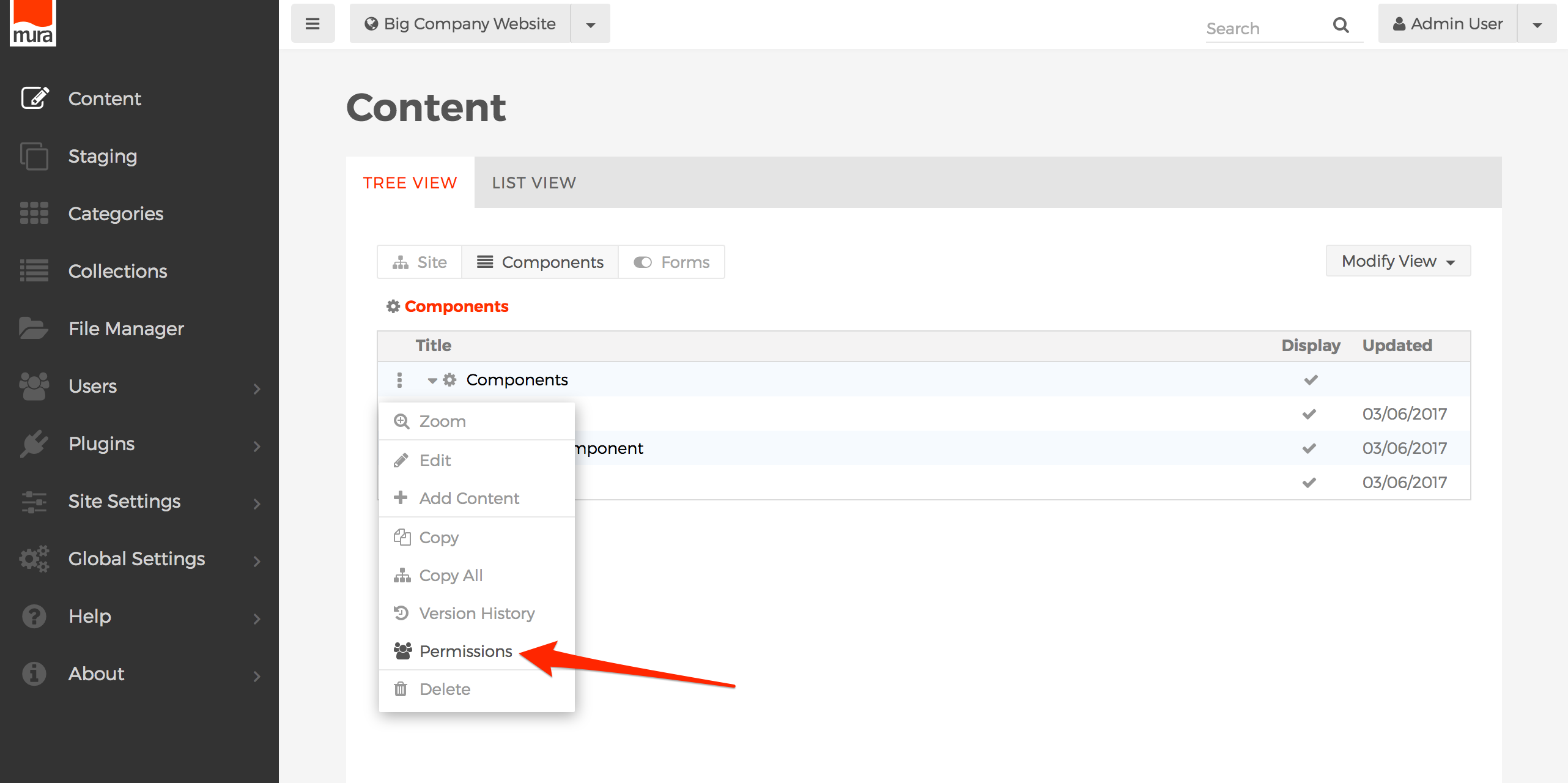
Task: Click the Staging icon in sidebar
Action: [34, 156]
